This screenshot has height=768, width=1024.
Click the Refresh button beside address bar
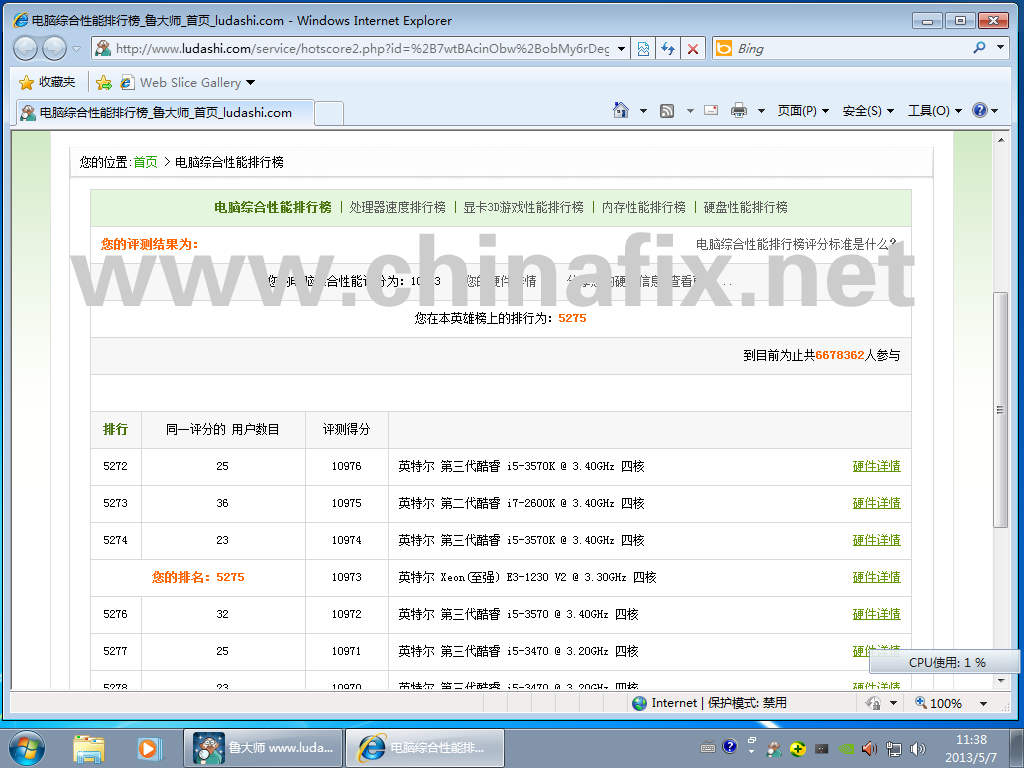(x=667, y=48)
